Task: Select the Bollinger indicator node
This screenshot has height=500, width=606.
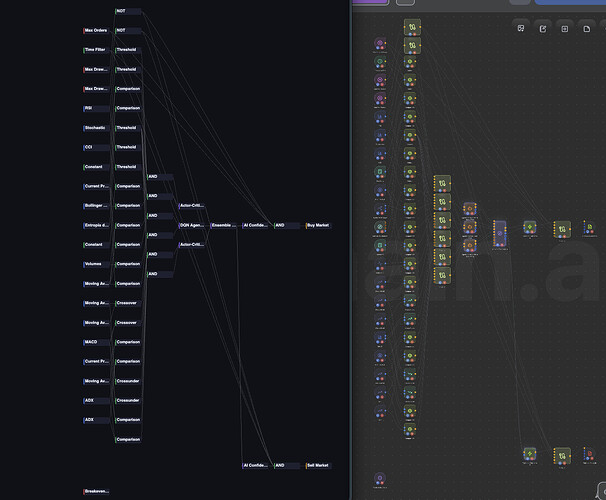Action: pyautogui.click(x=96, y=205)
